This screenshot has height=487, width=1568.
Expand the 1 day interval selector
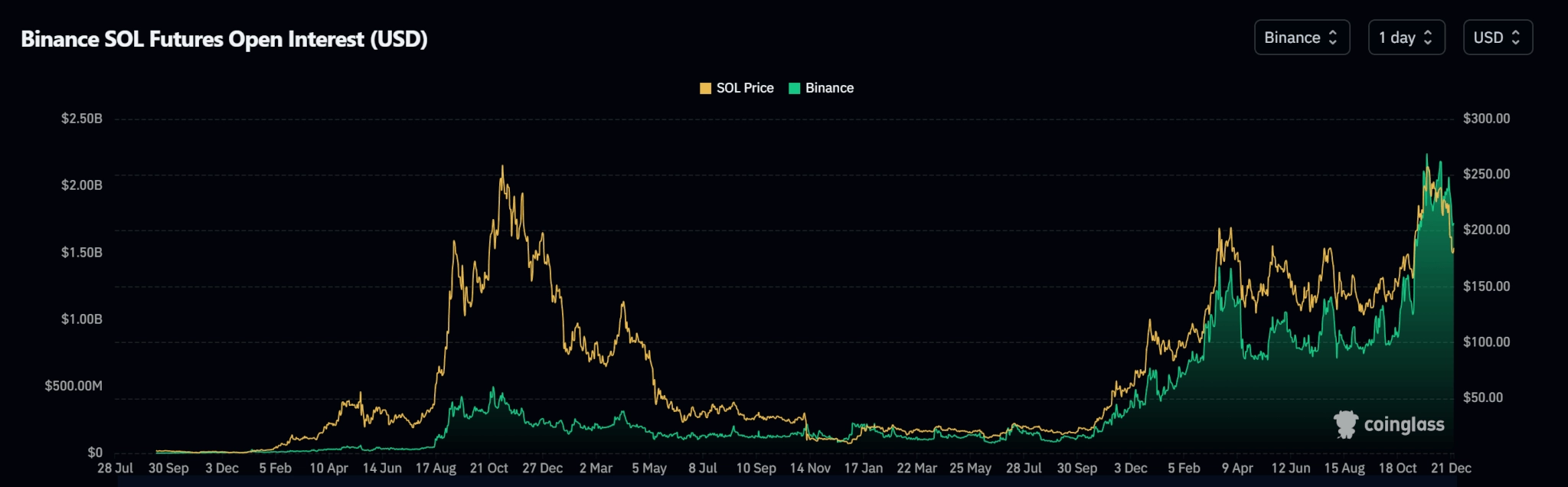pyautogui.click(x=1406, y=38)
